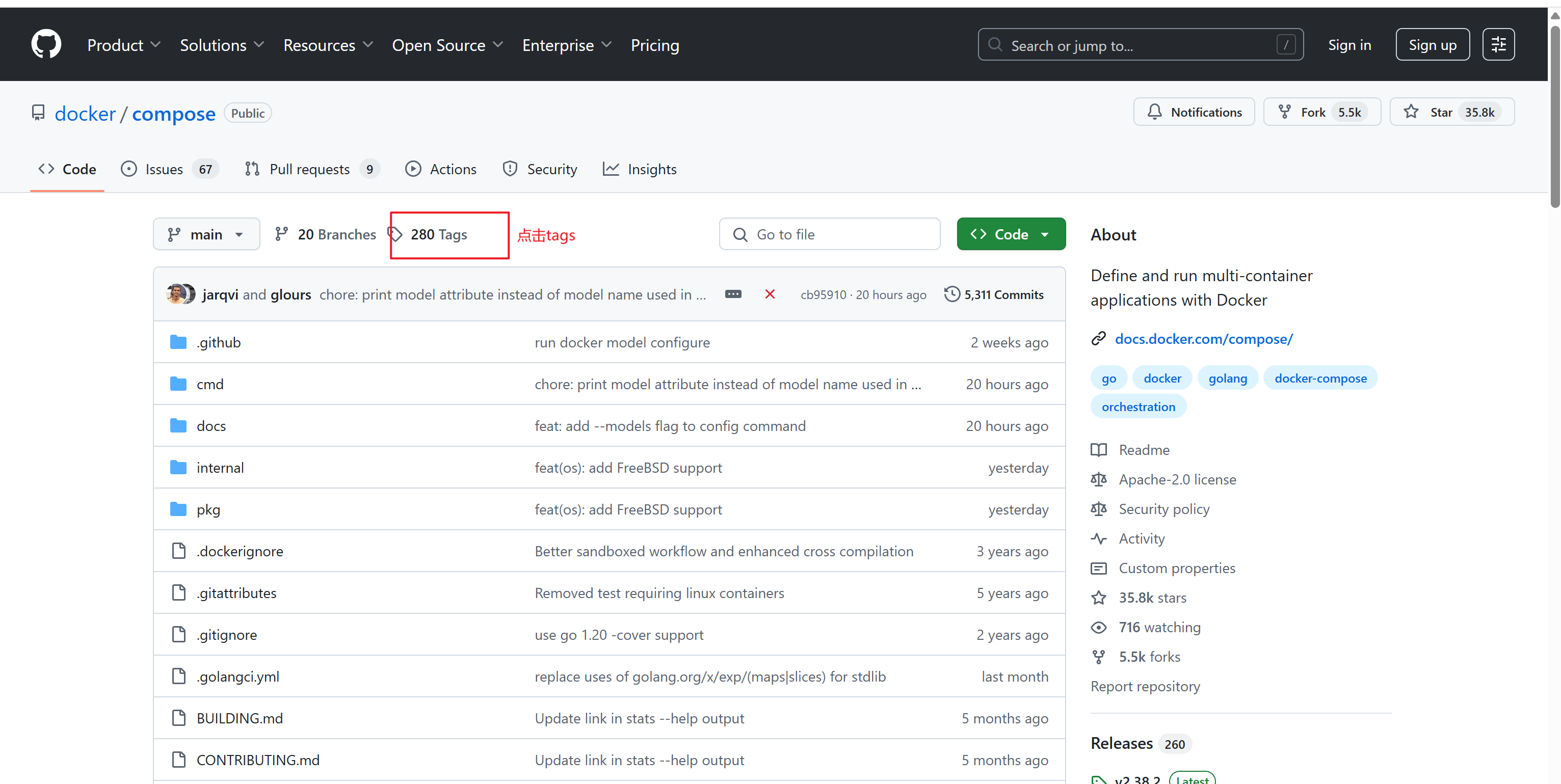
Task: Click the .gitignore file icon
Action: (x=179, y=634)
